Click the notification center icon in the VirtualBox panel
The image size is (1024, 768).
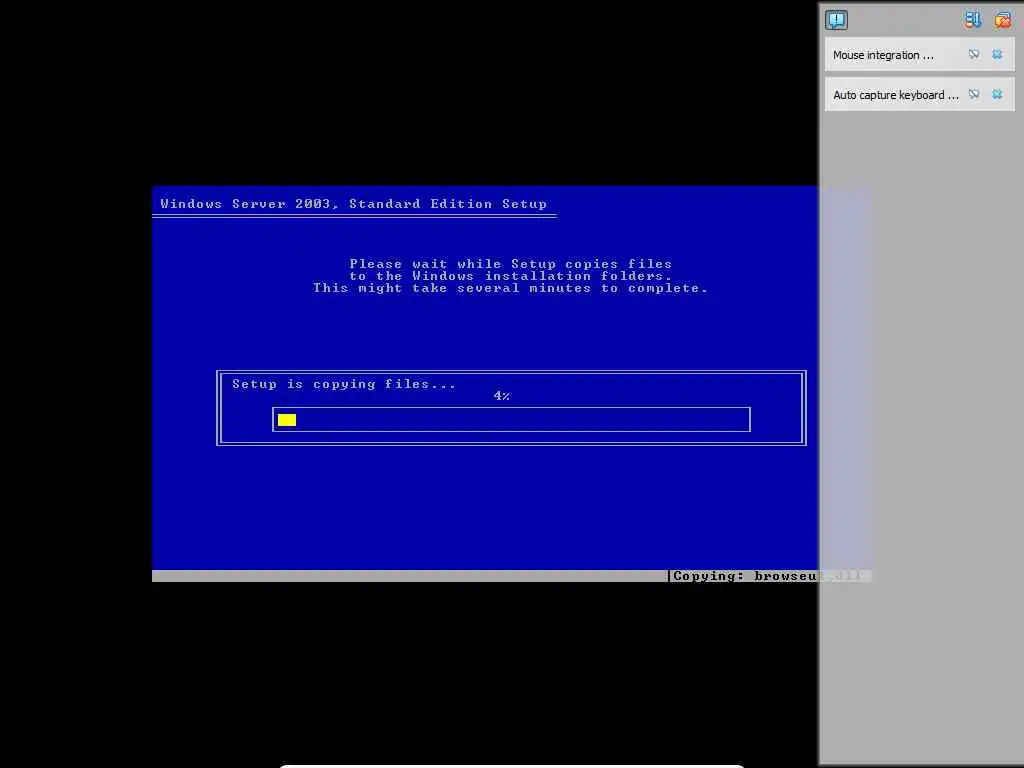tap(836, 20)
